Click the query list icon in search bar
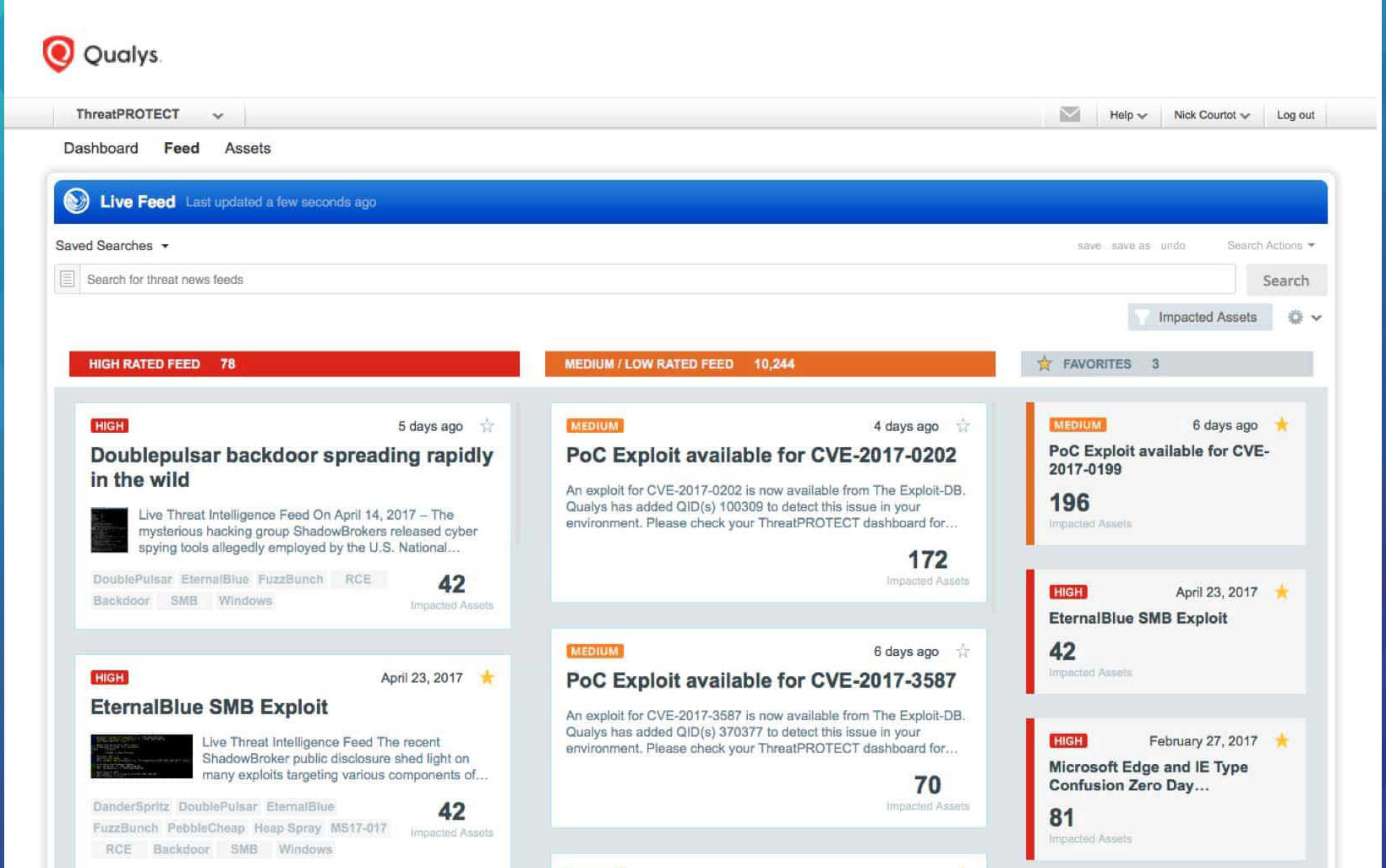This screenshot has height=868, width=1386. tap(68, 279)
